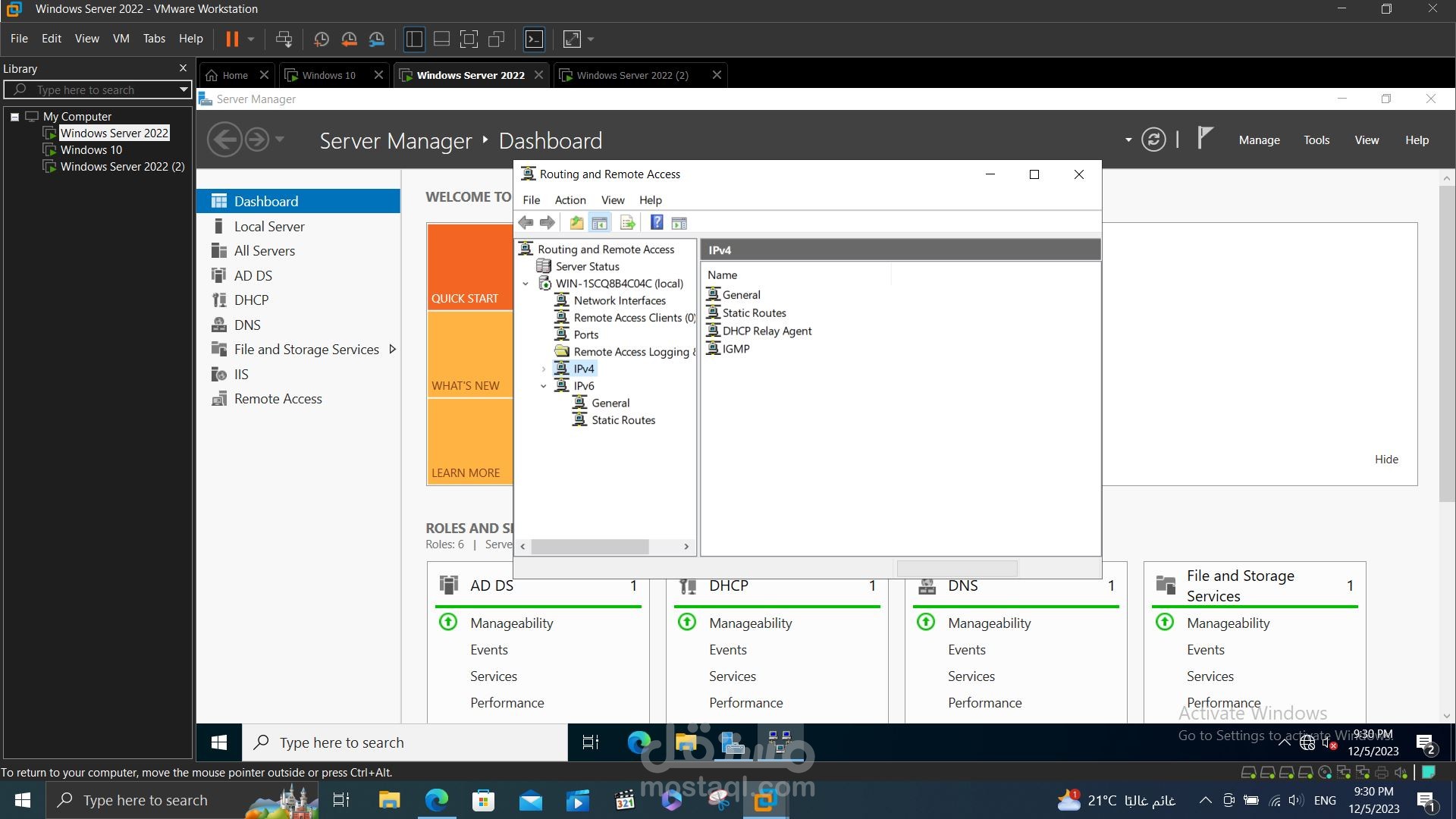Open the notifications flag in Server Manager

(x=1204, y=139)
